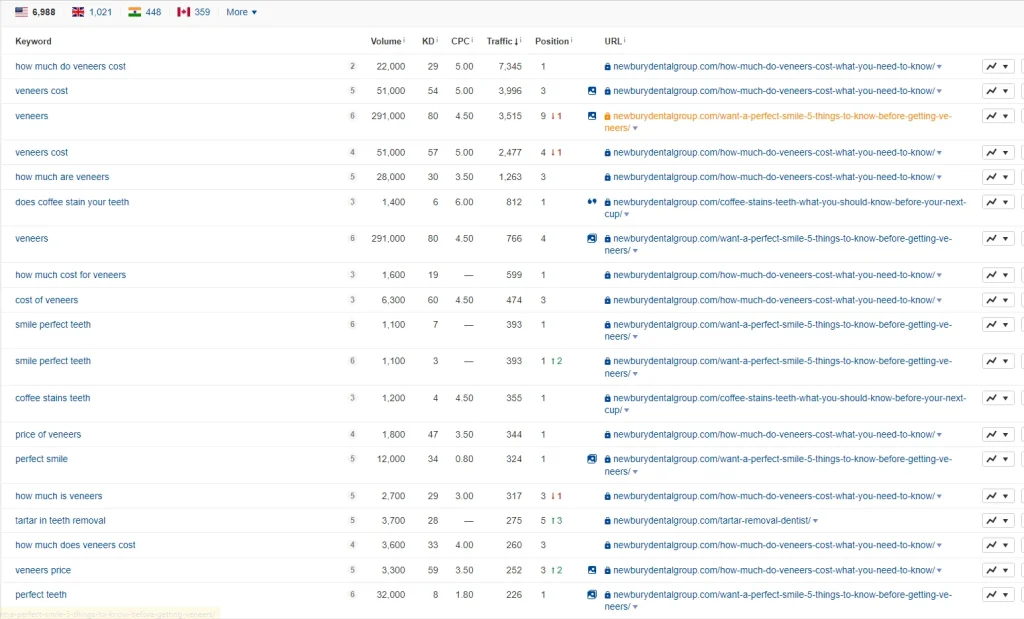
Task: Click image SERP icon for 'veneers' with 3,515 traffic
Action: point(592,116)
